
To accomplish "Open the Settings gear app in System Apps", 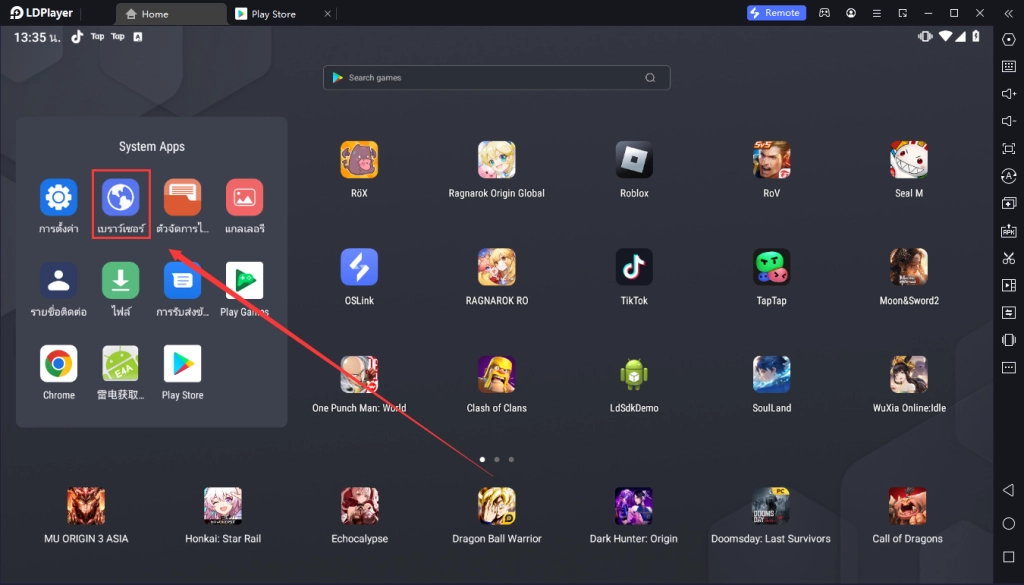I will (59, 197).
